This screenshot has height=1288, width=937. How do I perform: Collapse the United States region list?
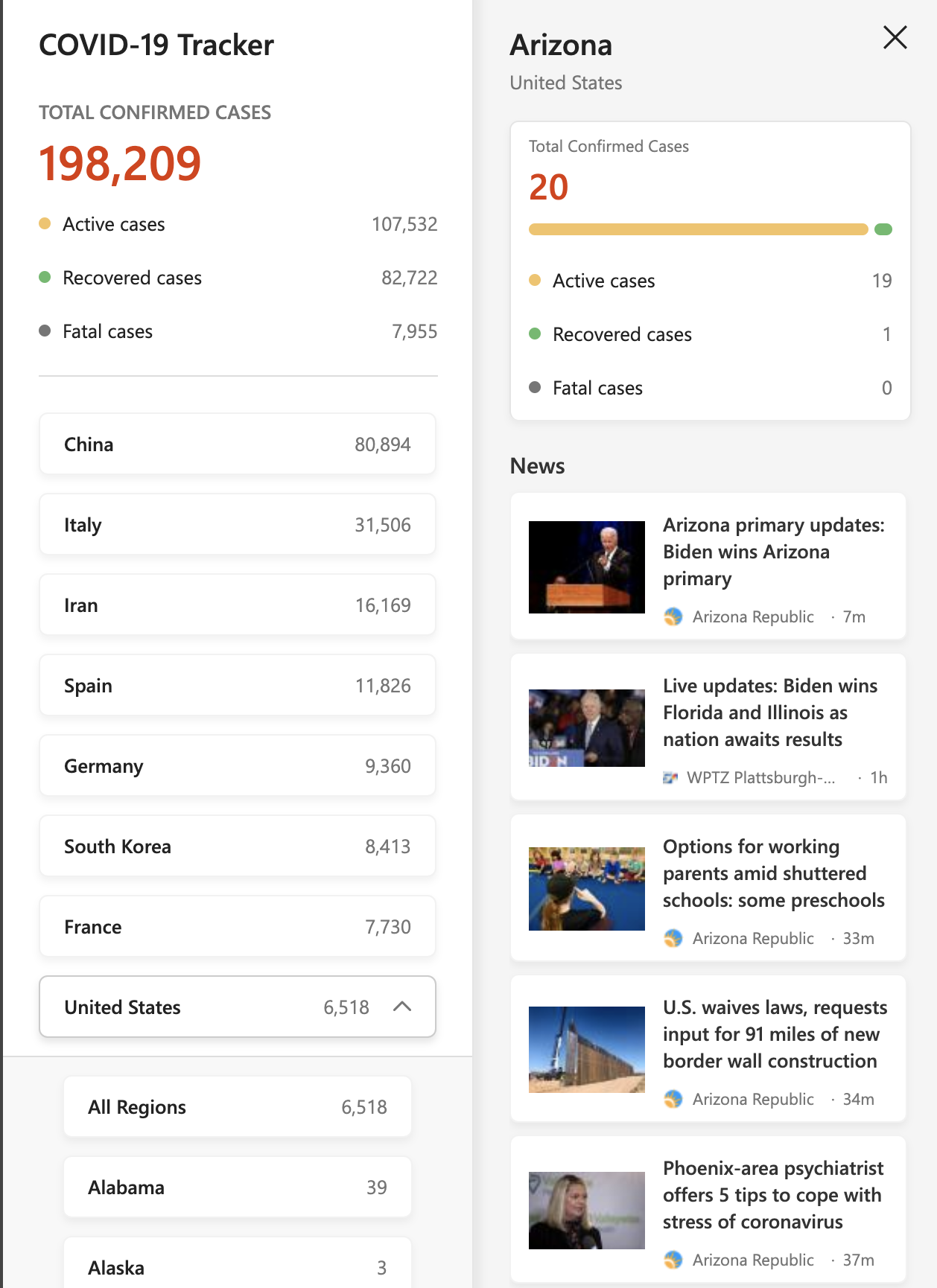402,1007
